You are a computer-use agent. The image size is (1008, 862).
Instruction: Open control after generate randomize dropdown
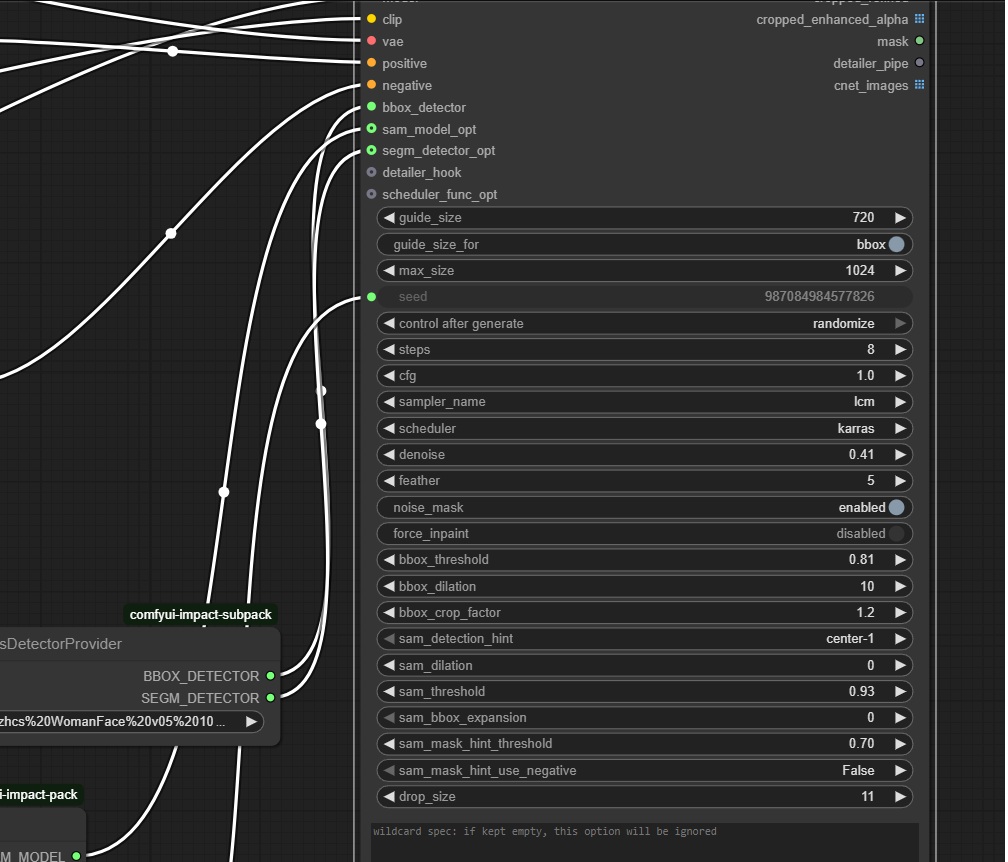(644, 323)
